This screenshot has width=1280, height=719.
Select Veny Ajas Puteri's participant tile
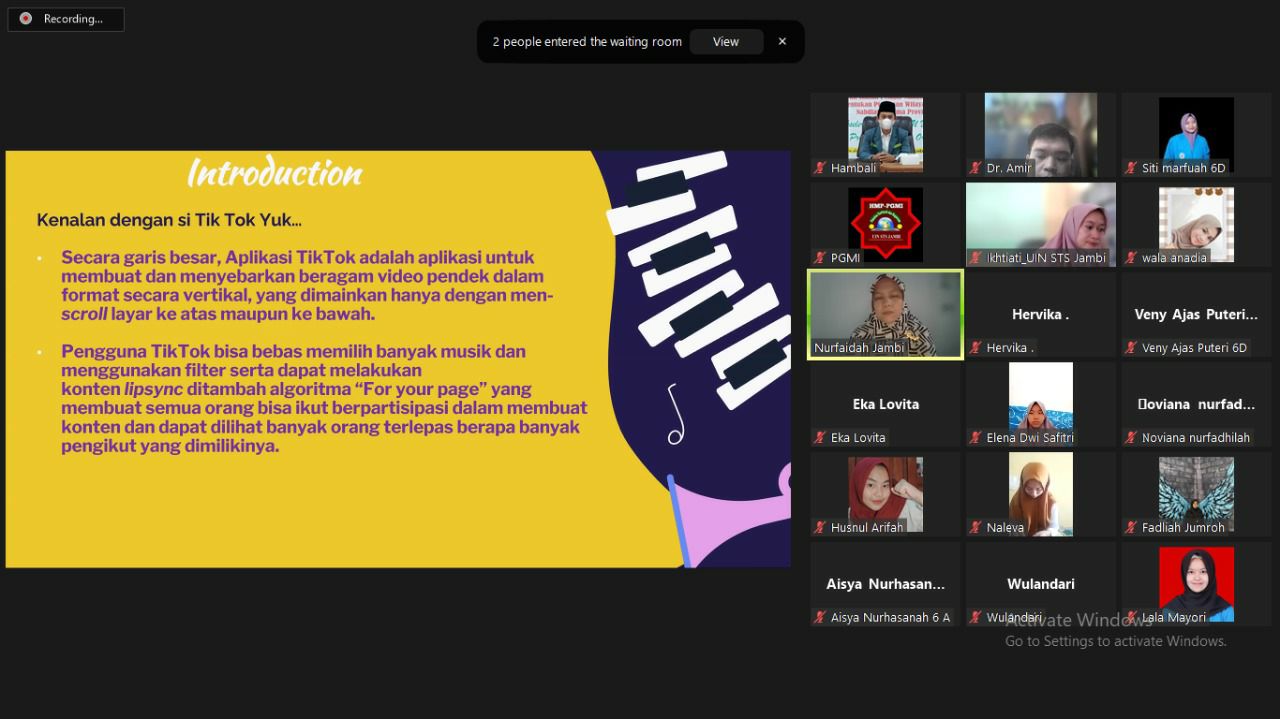click(1196, 315)
